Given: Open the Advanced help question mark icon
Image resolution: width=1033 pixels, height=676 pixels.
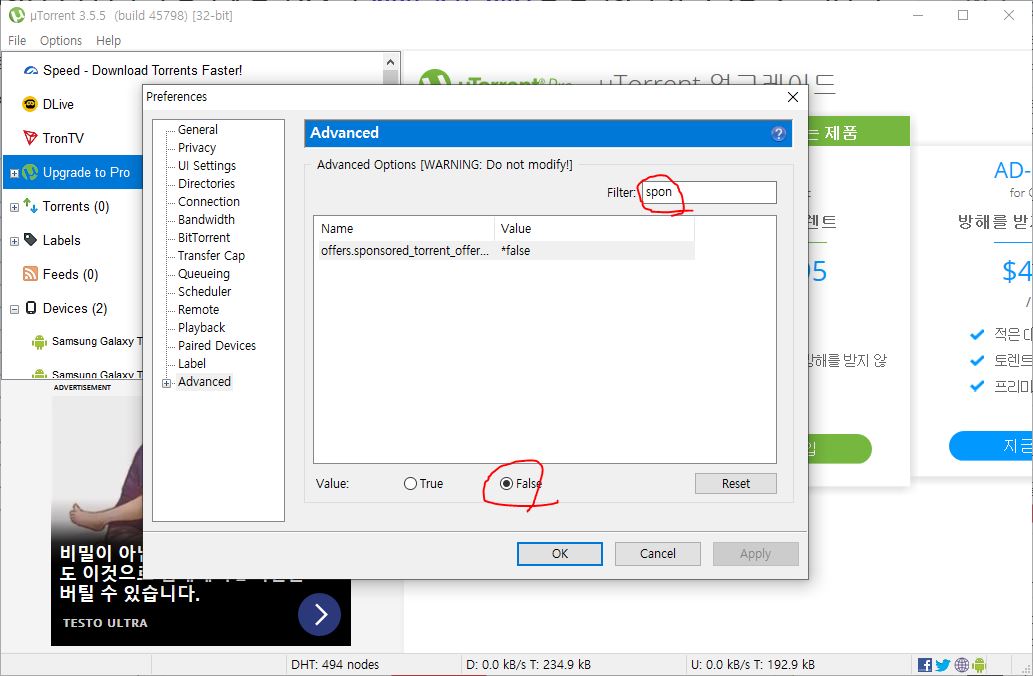Looking at the screenshot, I should click(778, 133).
